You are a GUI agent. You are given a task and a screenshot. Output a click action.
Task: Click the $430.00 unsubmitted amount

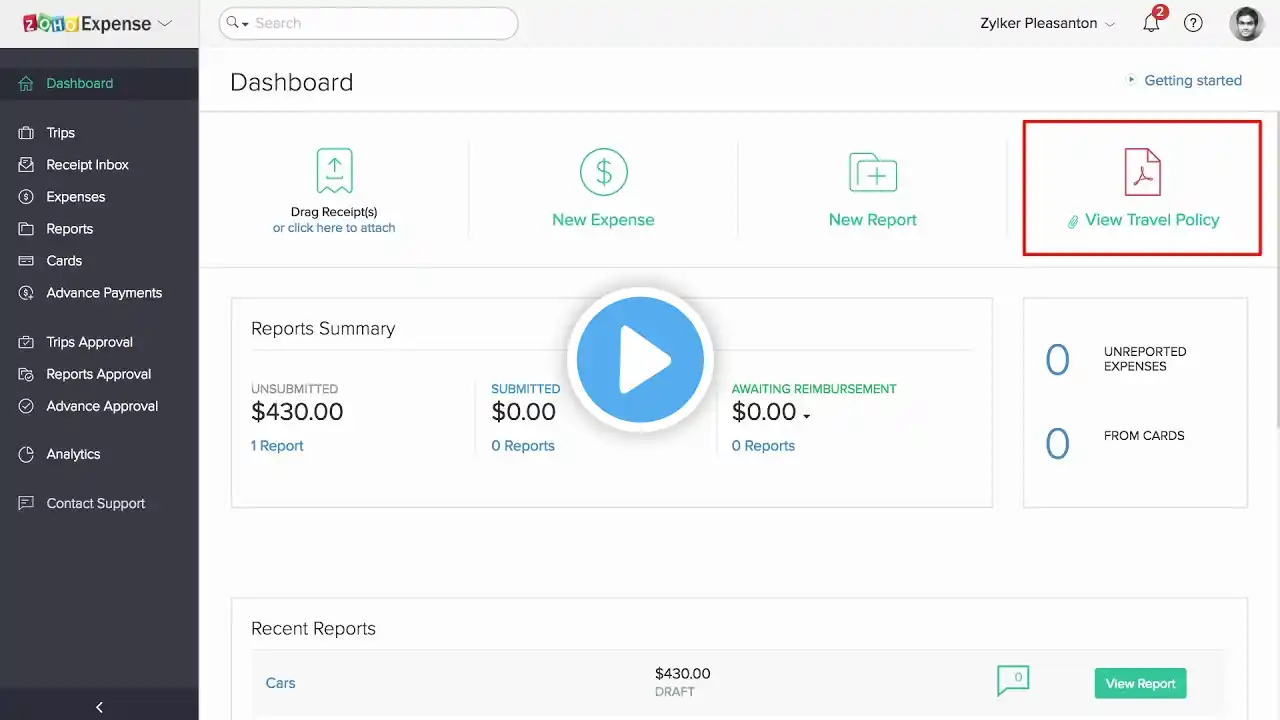(x=297, y=412)
